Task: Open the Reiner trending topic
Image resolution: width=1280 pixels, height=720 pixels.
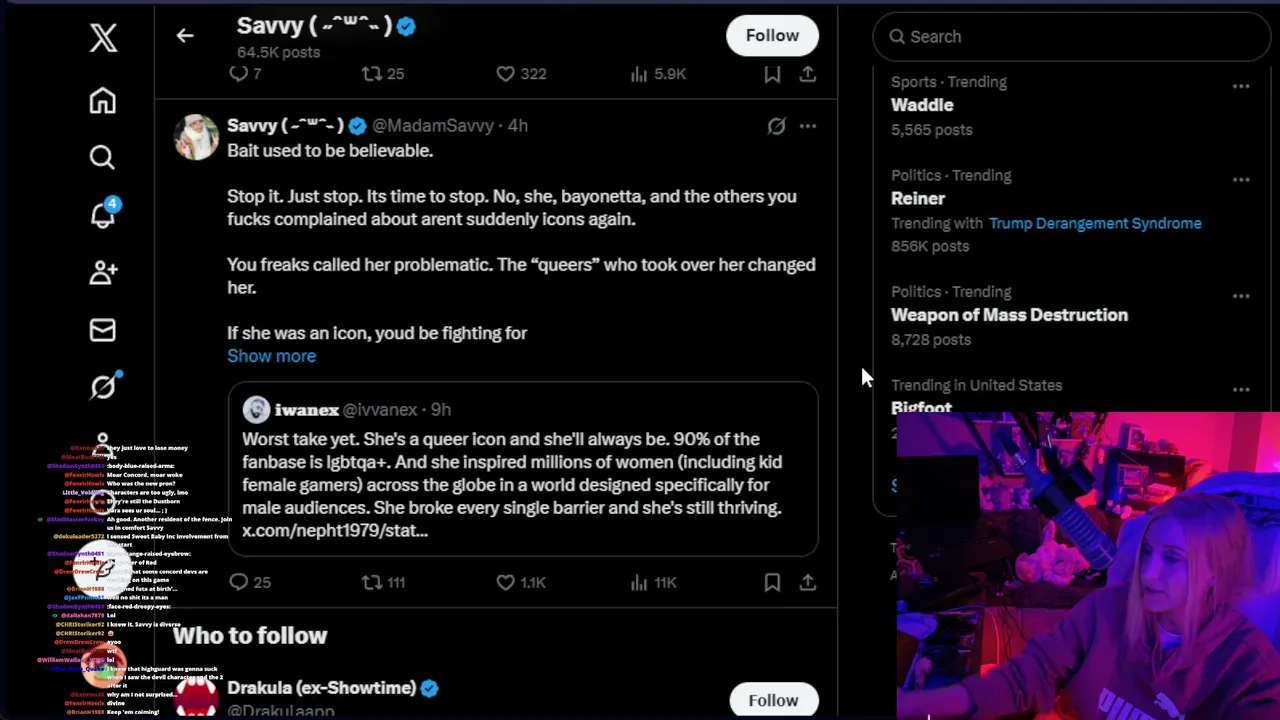Action: tap(918, 198)
